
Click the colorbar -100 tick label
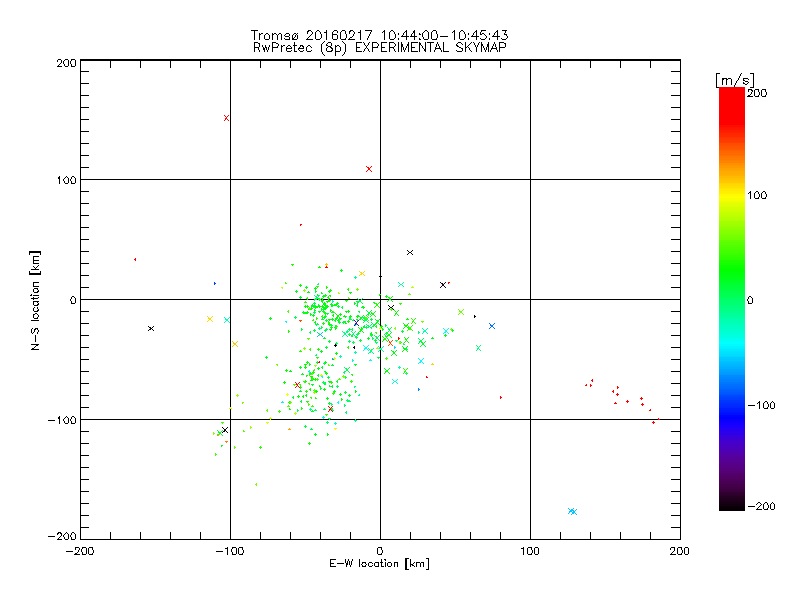(x=761, y=405)
